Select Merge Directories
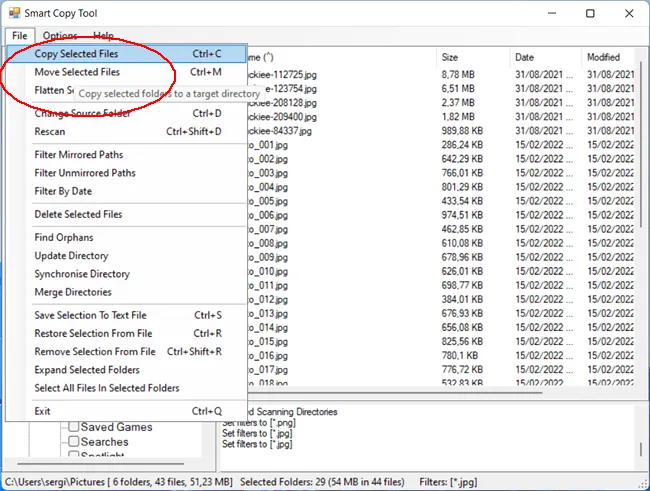The height and width of the screenshot is (491, 650). point(127,292)
